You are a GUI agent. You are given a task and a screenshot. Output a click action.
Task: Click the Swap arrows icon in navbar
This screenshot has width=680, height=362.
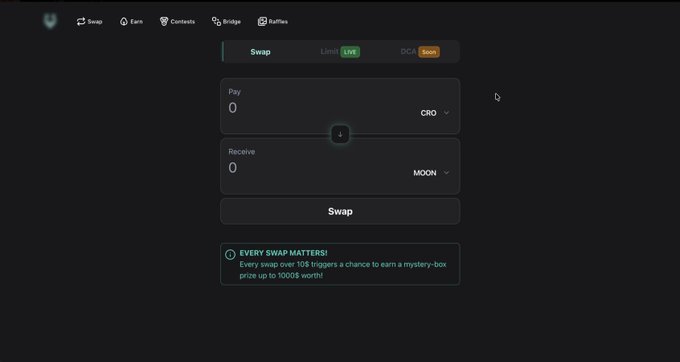[81, 22]
